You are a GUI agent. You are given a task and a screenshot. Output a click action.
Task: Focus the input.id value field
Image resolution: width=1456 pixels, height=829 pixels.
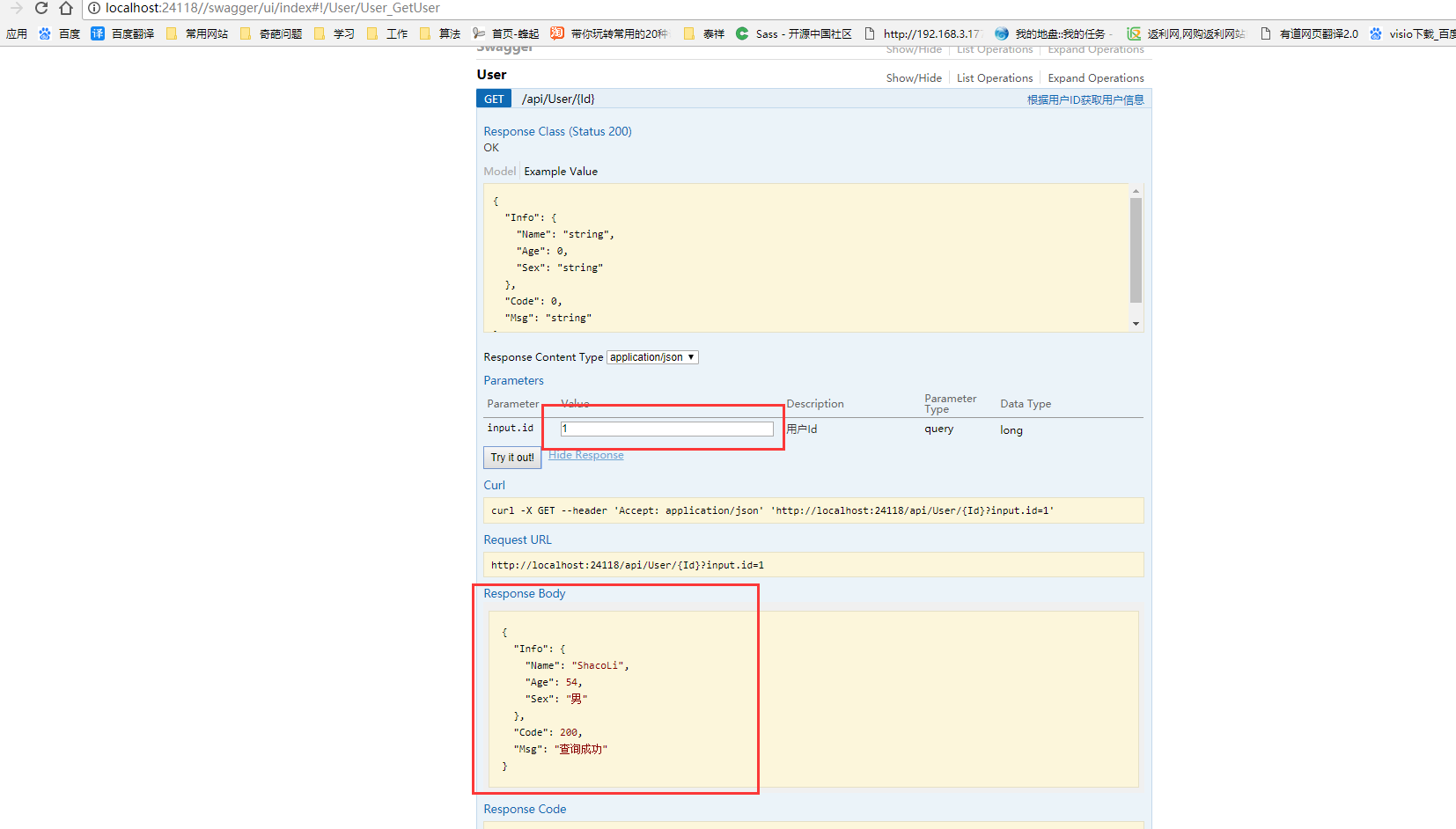(667, 429)
